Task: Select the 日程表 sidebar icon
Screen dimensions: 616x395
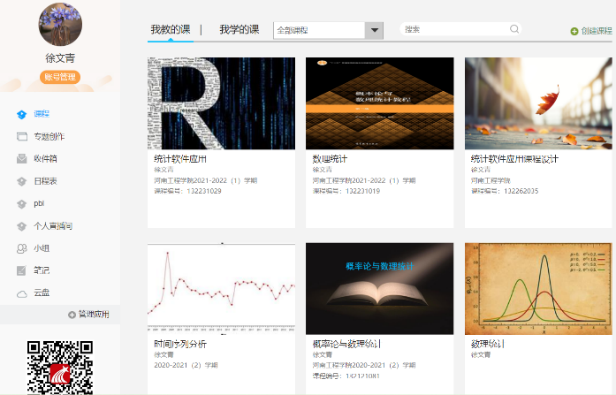Action: [x=22, y=181]
